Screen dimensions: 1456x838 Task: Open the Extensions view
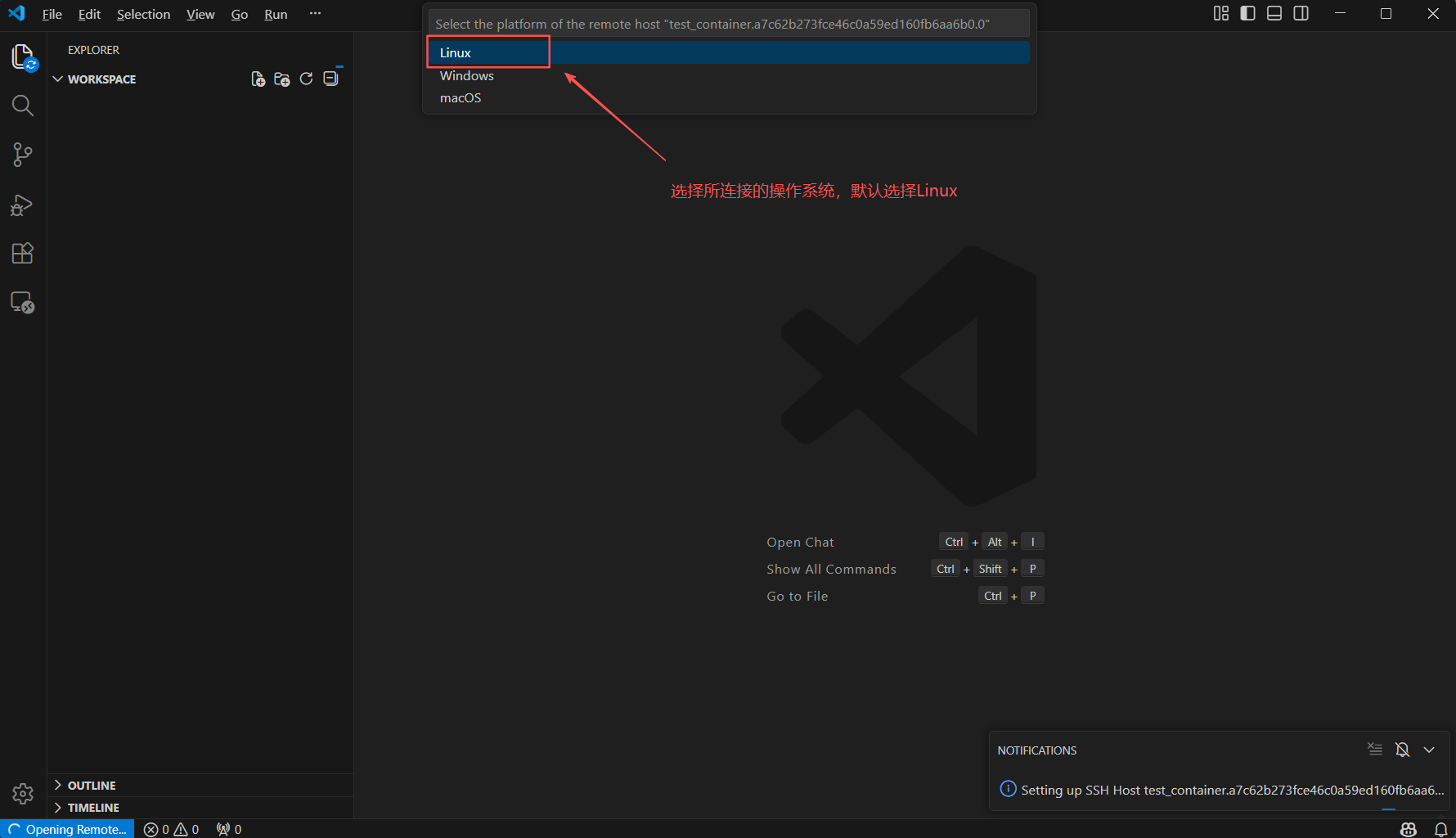click(x=23, y=254)
